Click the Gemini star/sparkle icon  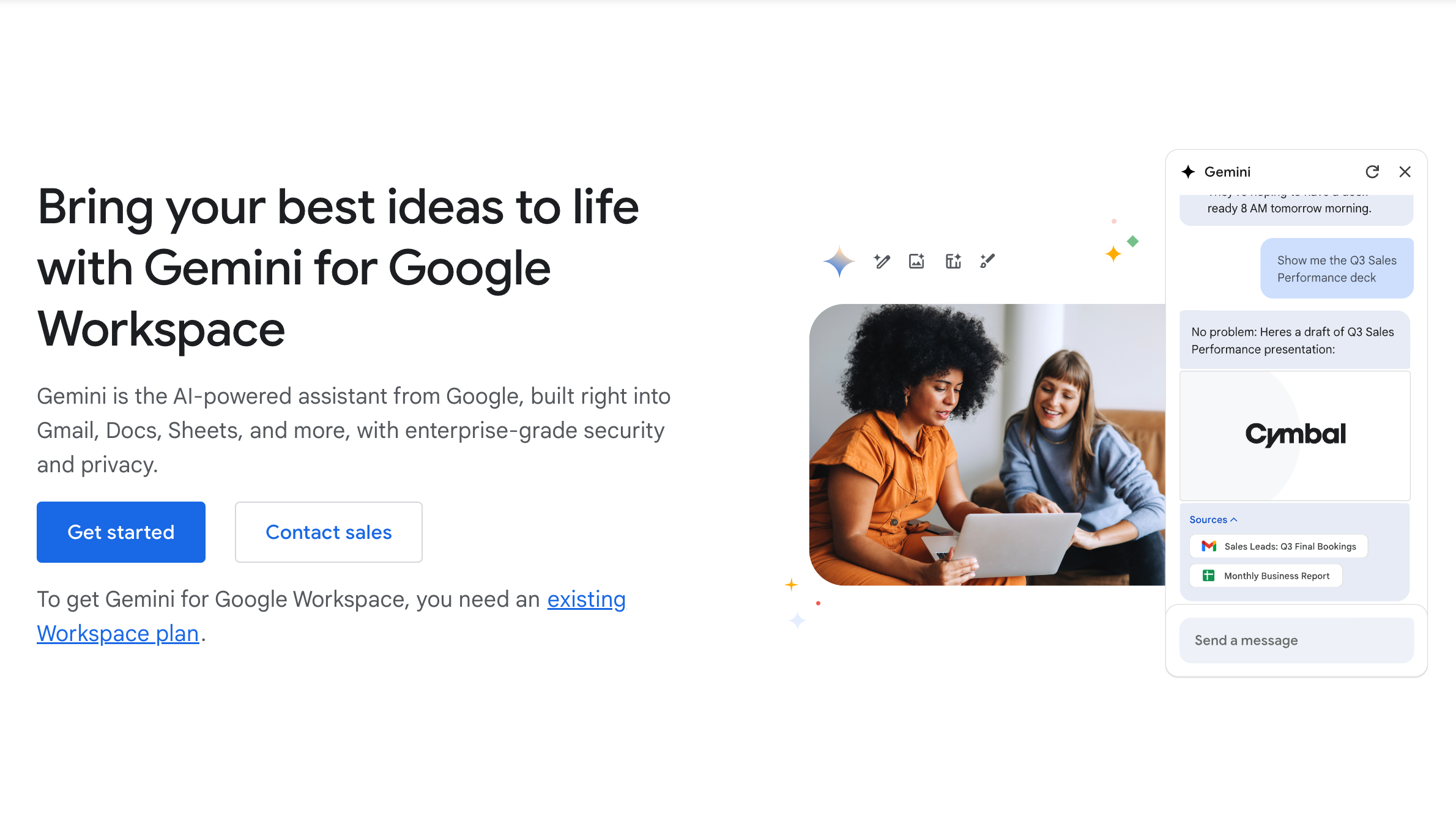point(1193,171)
